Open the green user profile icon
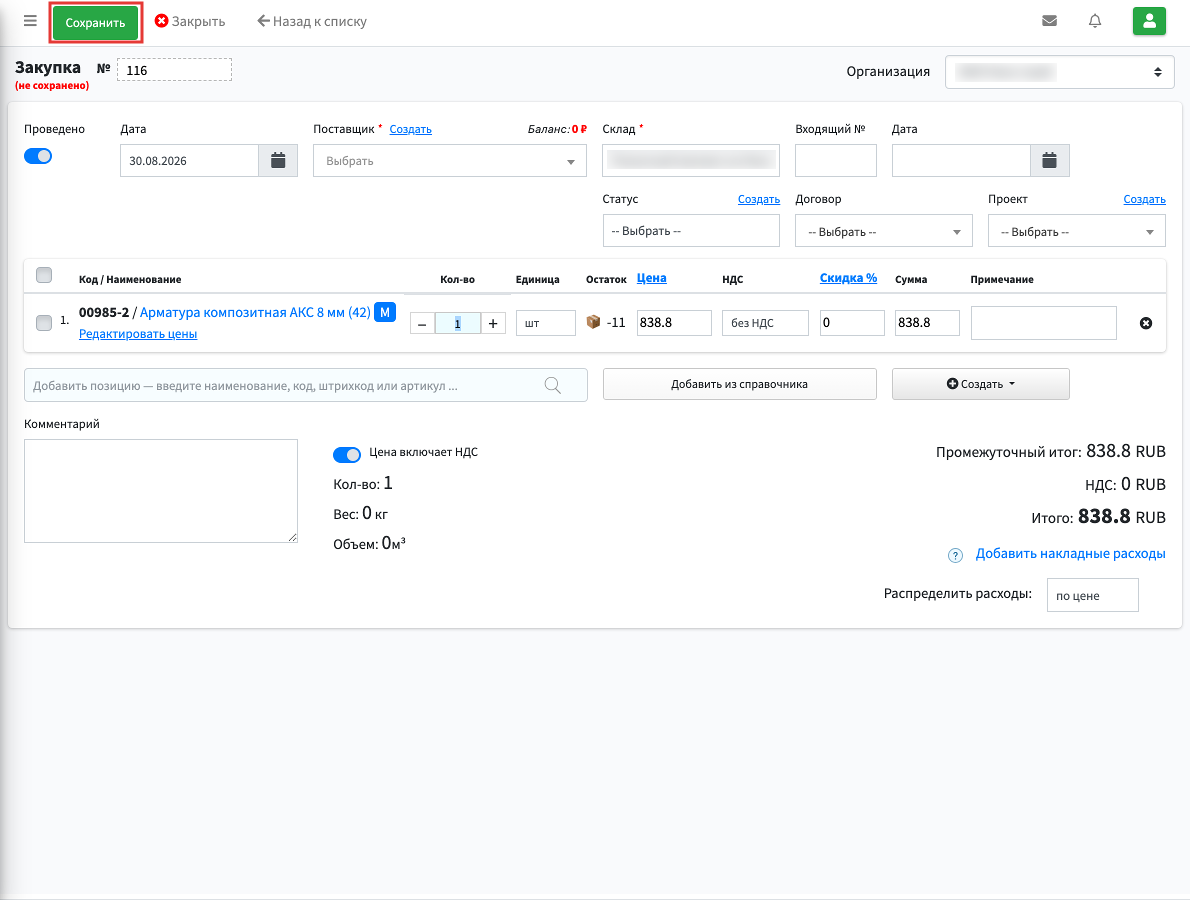This screenshot has width=1190, height=900. click(x=1149, y=21)
